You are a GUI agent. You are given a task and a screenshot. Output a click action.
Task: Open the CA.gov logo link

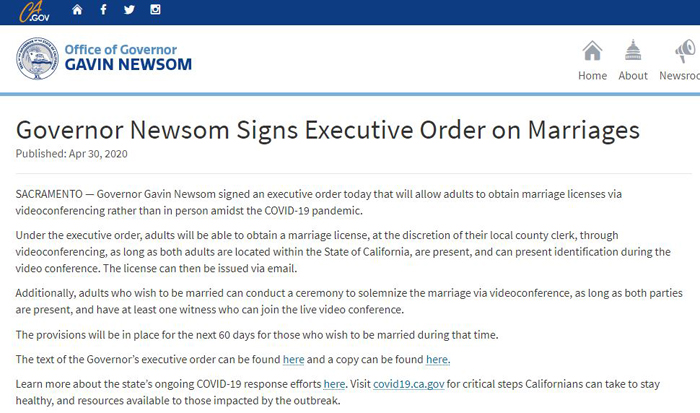pos(34,12)
